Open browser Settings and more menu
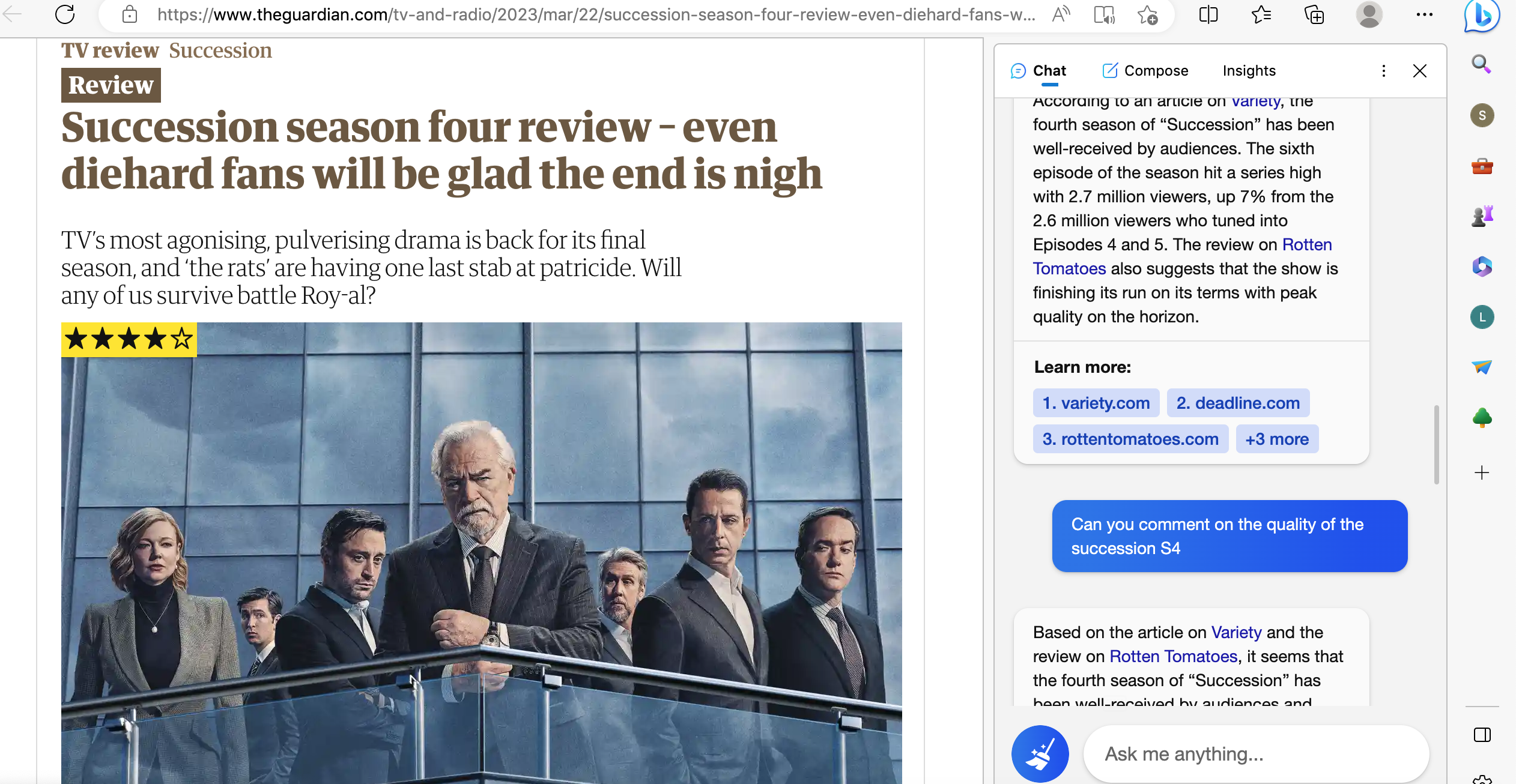The image size is (1516, 784). point(1424,14)
